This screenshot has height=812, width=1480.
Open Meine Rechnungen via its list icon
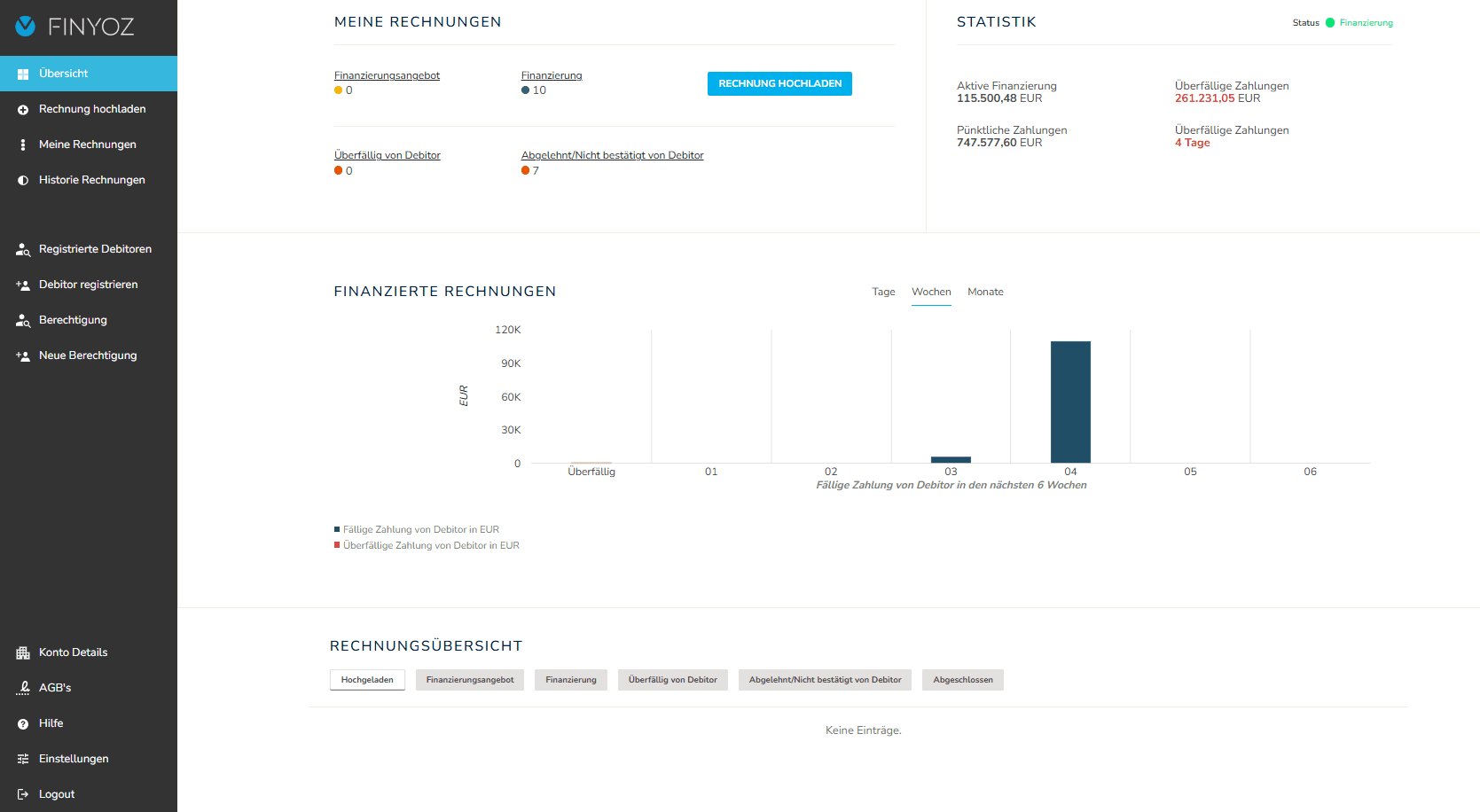[x=22, y=144]
